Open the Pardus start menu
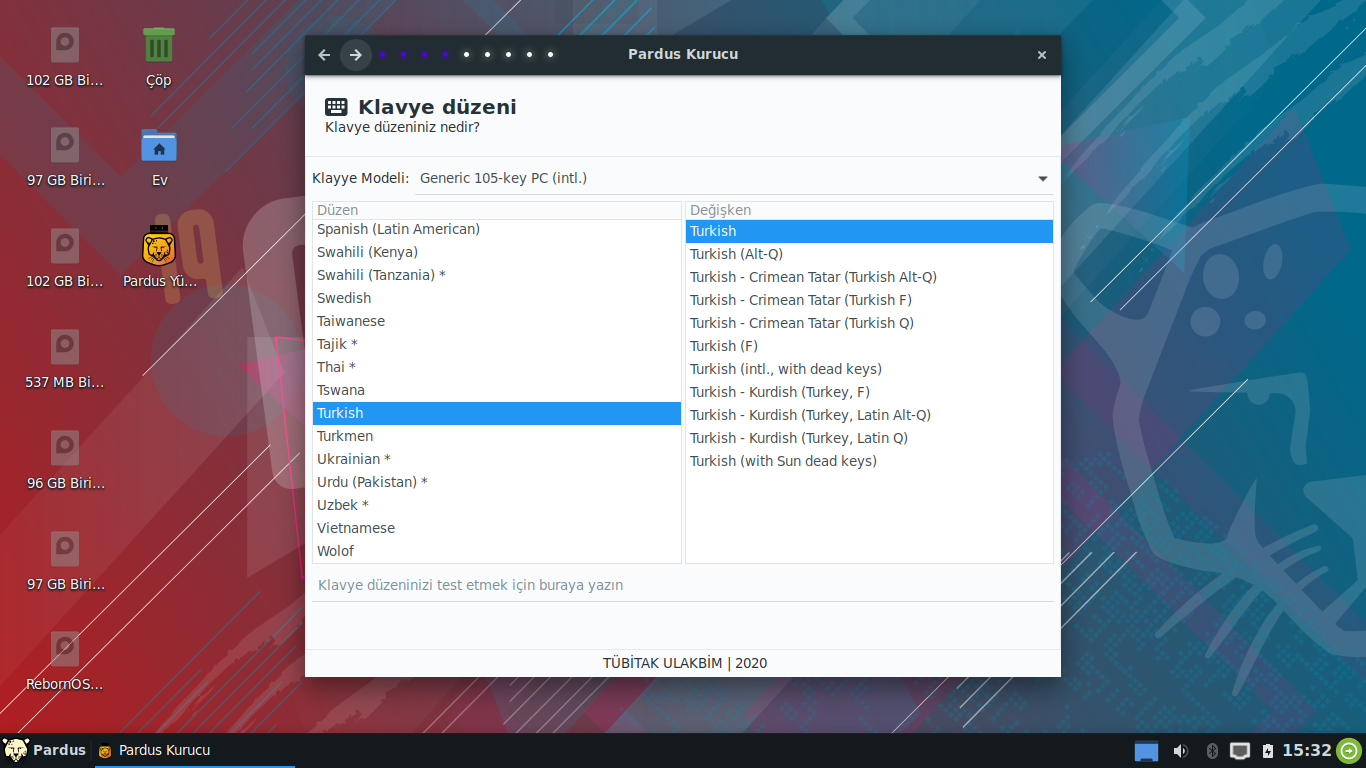 45,750
